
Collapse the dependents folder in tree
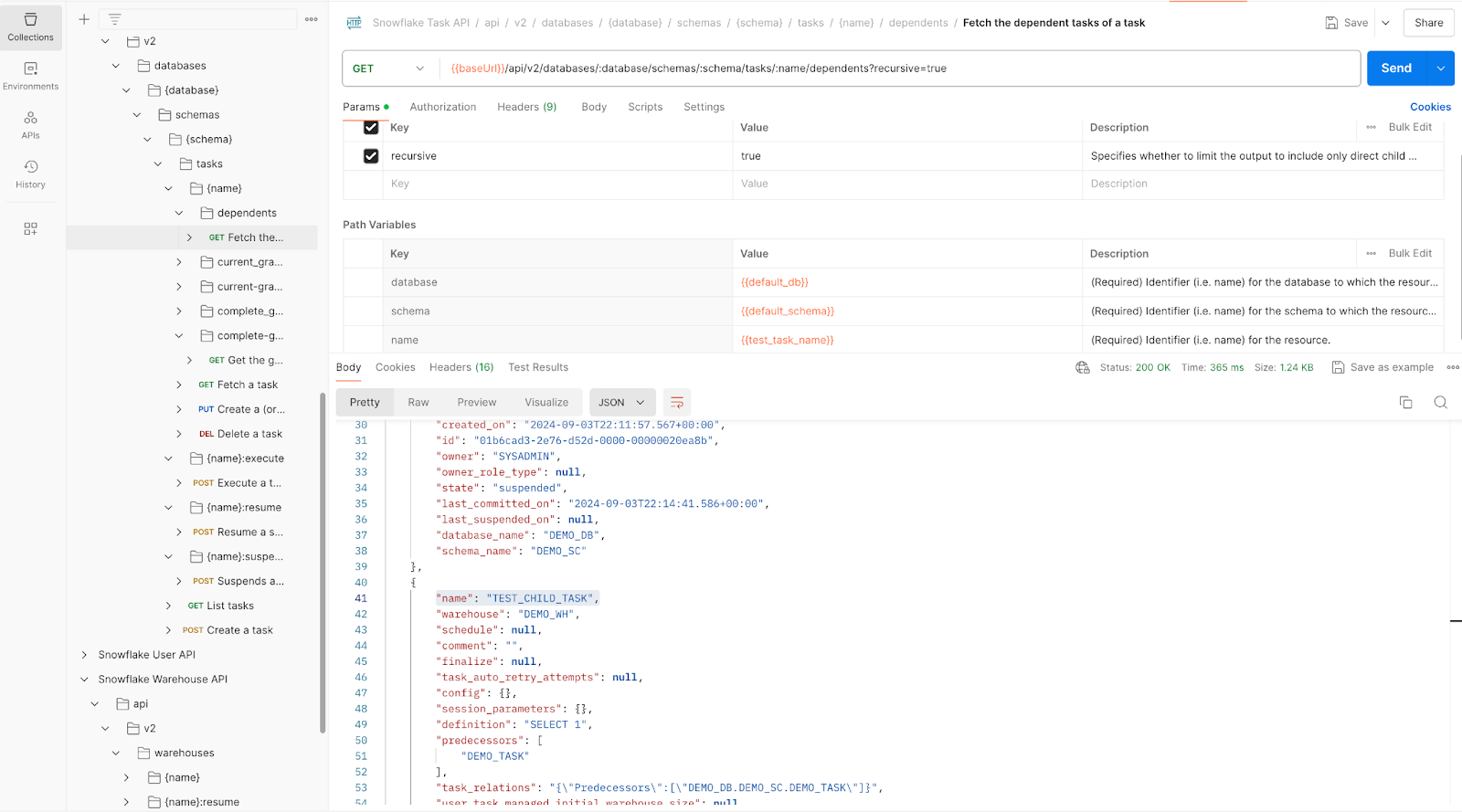tap(179, 213)
